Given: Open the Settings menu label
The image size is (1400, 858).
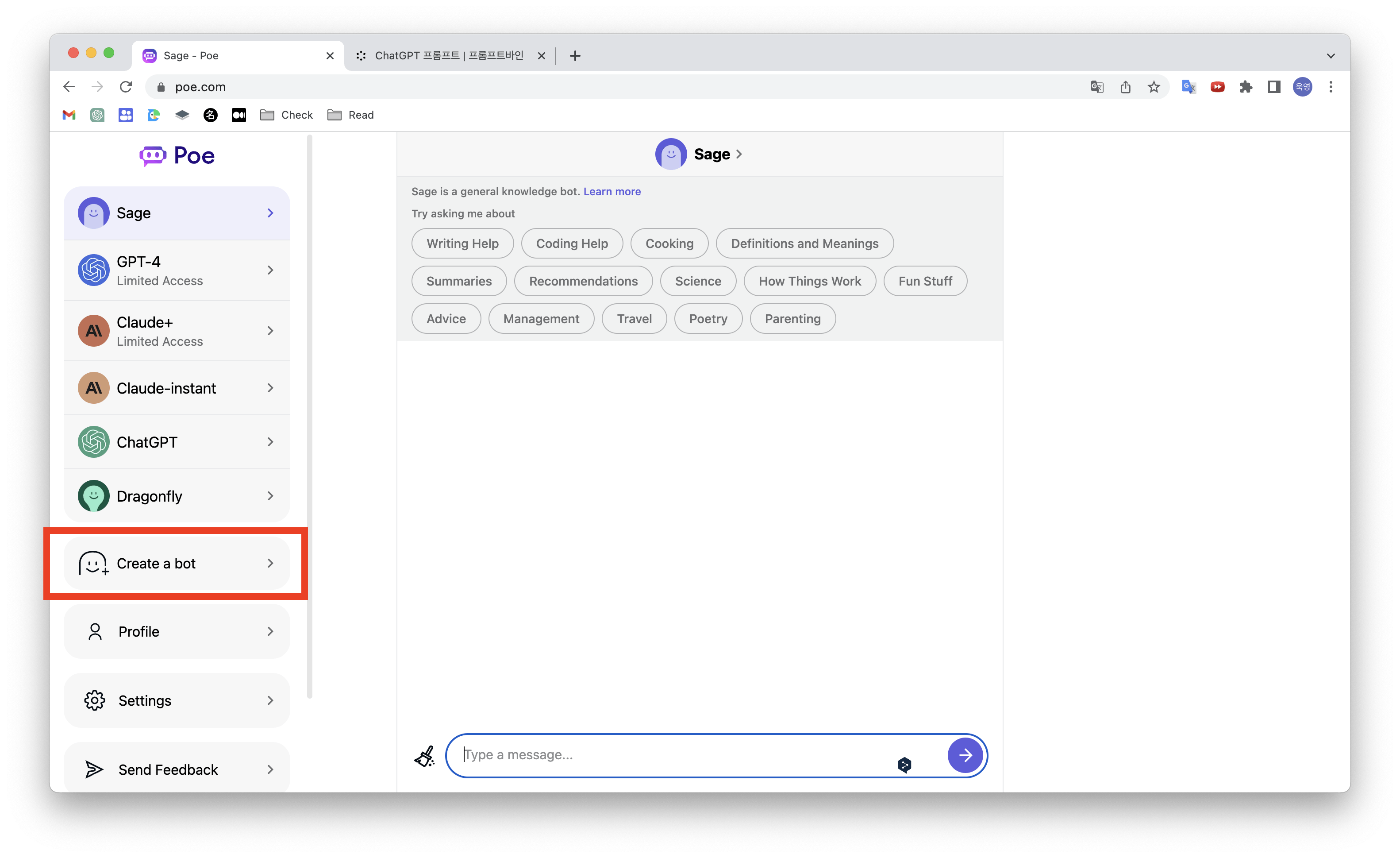Looking at the screenshot, I should tap(145, 700).
